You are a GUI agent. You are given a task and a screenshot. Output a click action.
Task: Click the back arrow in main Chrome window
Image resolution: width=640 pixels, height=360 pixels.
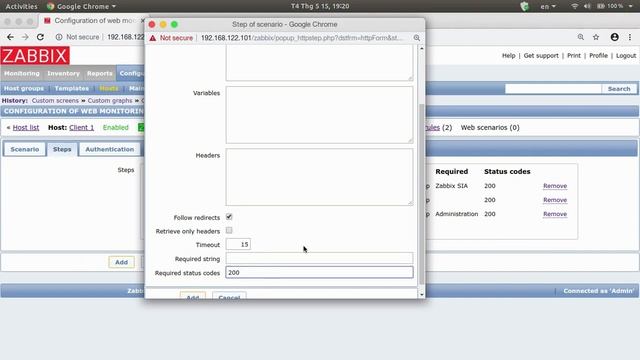point(10,37)
